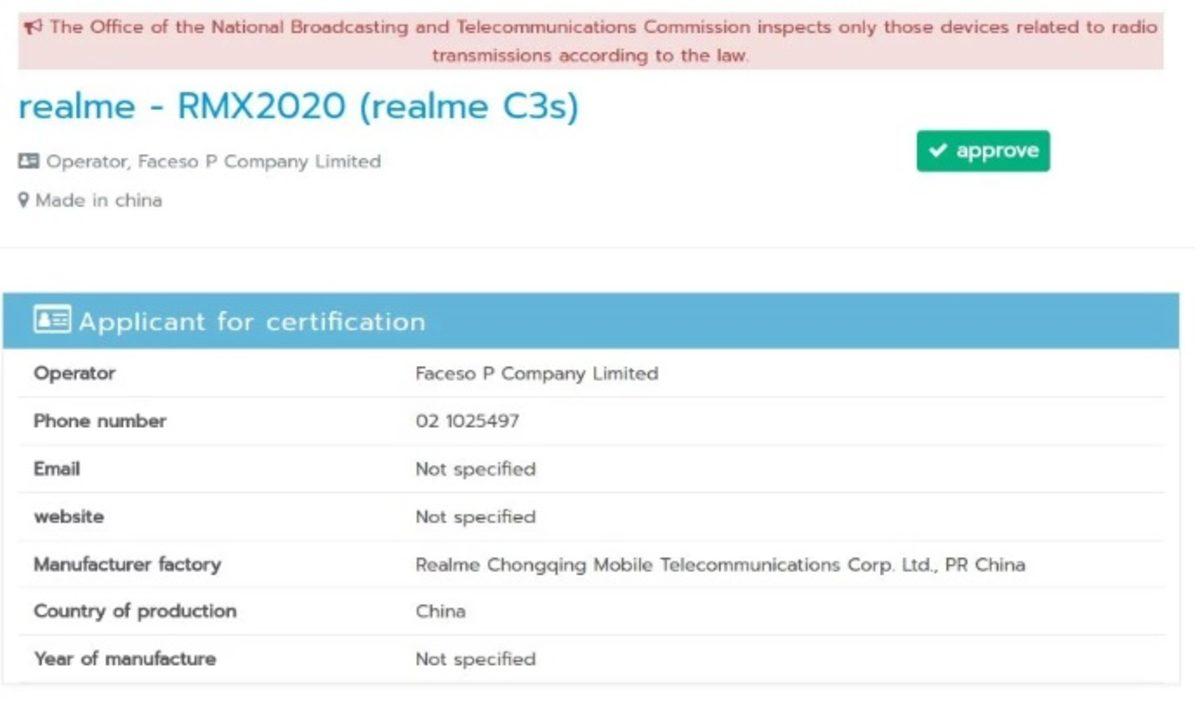Image resolution: width=1200 pixels, height=707 pixels.
Task: Select the card icon in Applicant for certification header
Action: tap(55, 320)
